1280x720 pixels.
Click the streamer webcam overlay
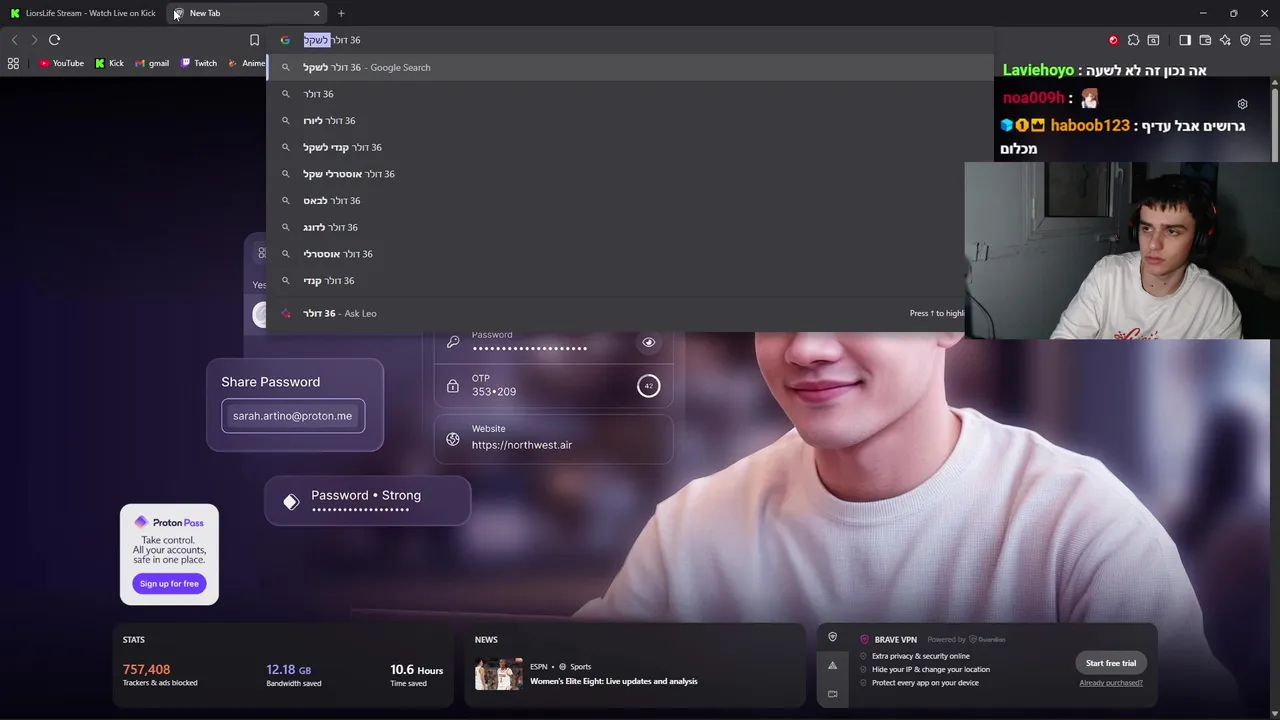[x=1121, y=250]
